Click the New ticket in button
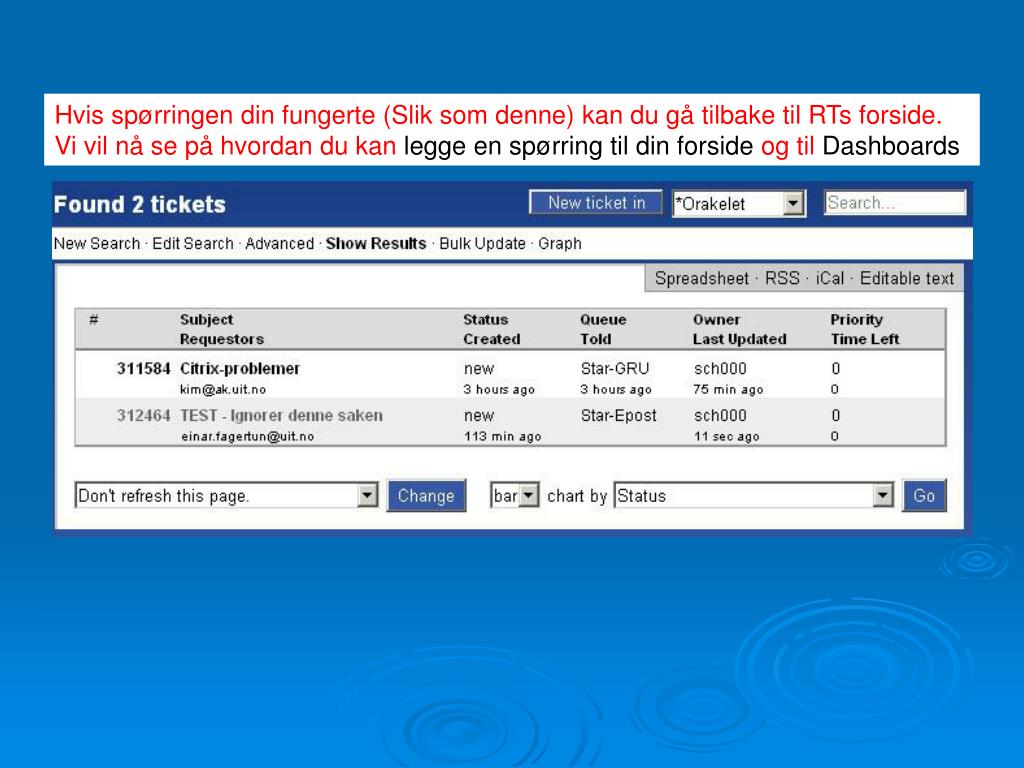This screenshot has width=1024, height=768. [596, 203]
